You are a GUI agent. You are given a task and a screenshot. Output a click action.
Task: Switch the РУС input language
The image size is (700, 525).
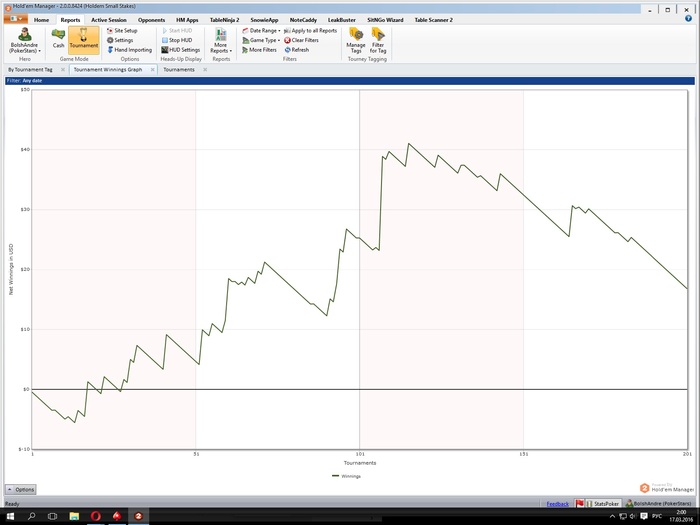coord(657,517)
